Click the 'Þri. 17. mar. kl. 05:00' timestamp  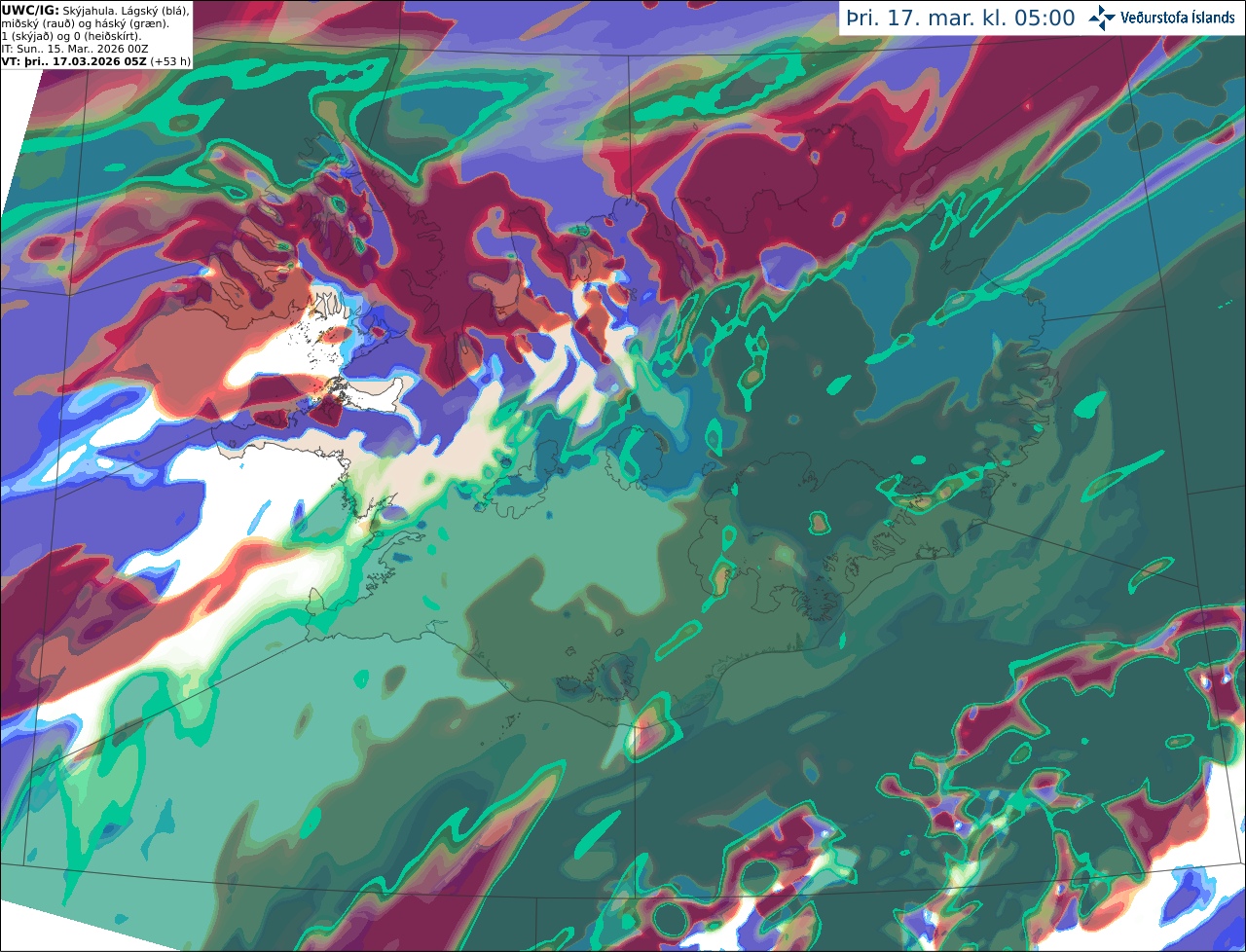tap(961, 18)
